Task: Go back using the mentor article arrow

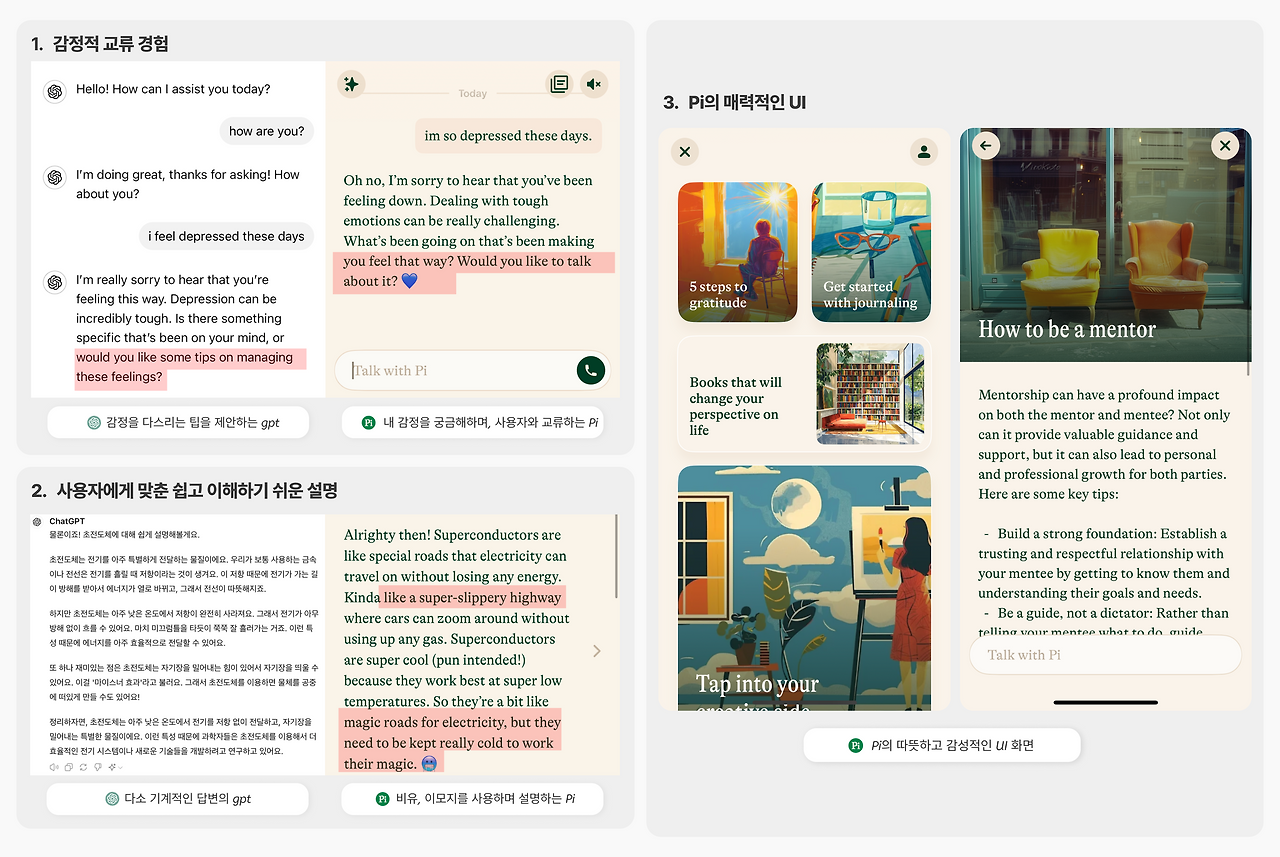Action: 986,146
